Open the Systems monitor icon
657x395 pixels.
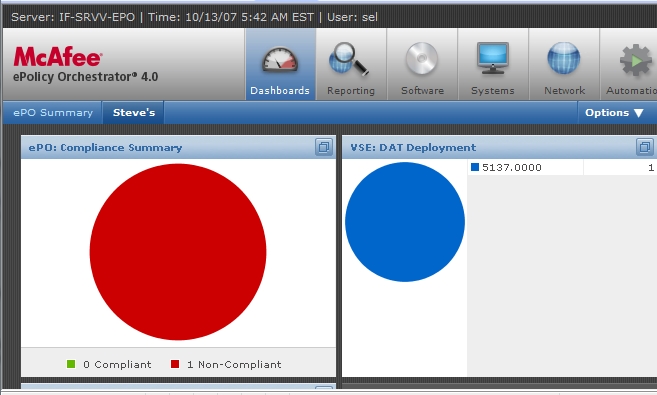492,58
